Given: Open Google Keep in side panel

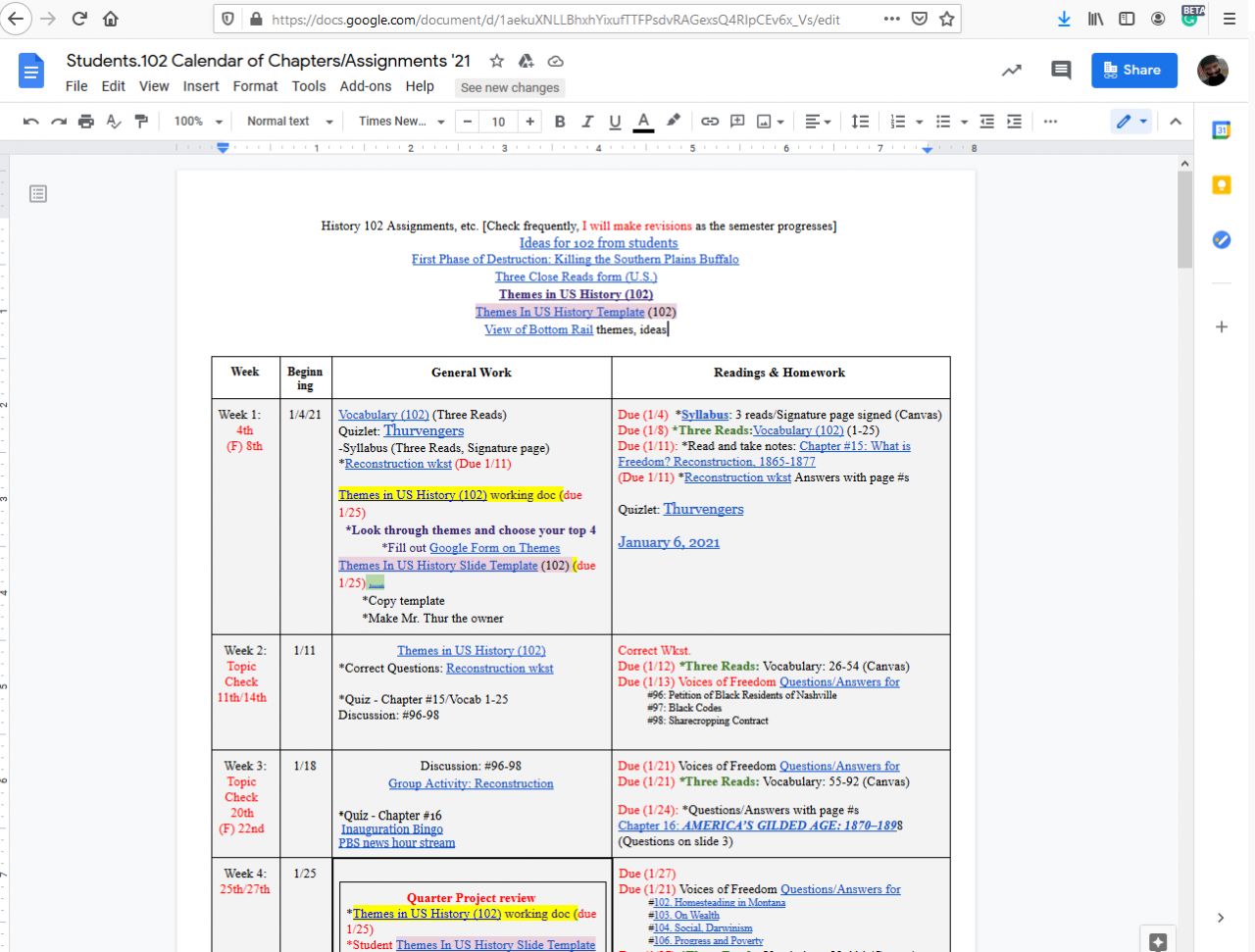Looking at the screenshot, I should (1222, 185).
